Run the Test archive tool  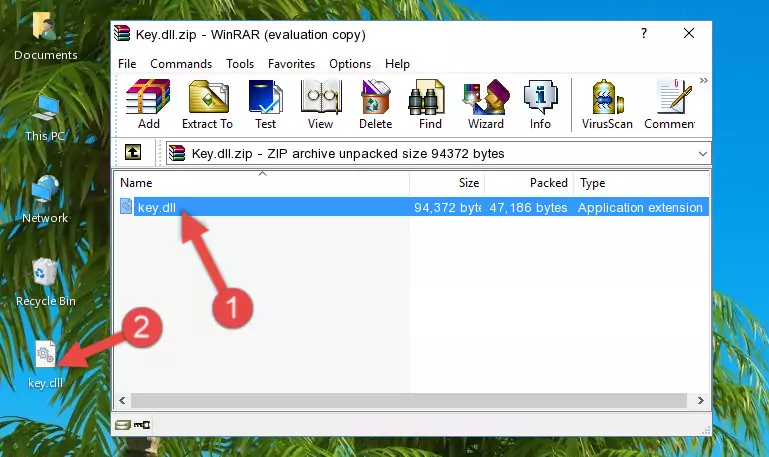tap(265, 105)
